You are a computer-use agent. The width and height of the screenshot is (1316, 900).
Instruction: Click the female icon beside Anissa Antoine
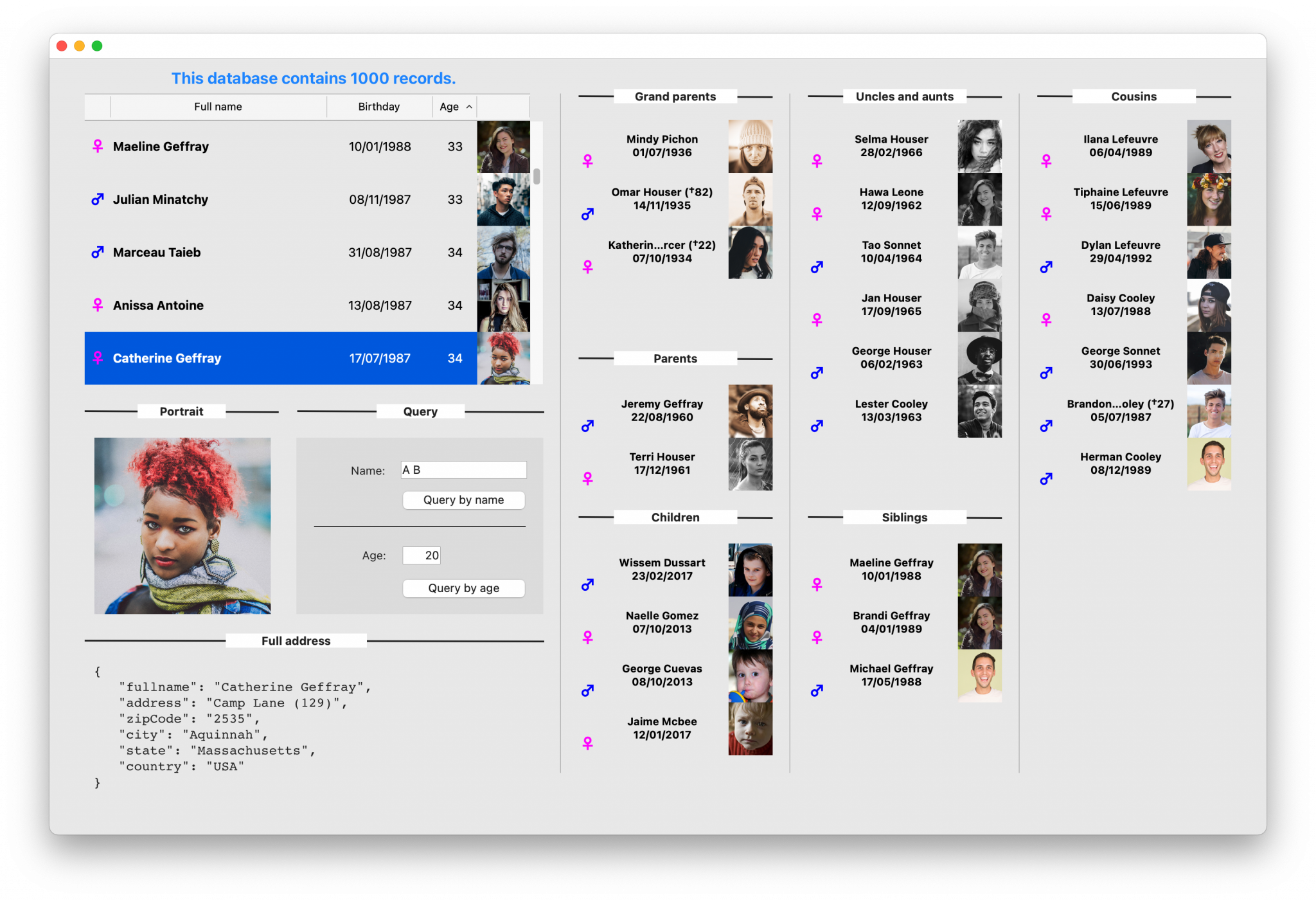coord(98,305)
